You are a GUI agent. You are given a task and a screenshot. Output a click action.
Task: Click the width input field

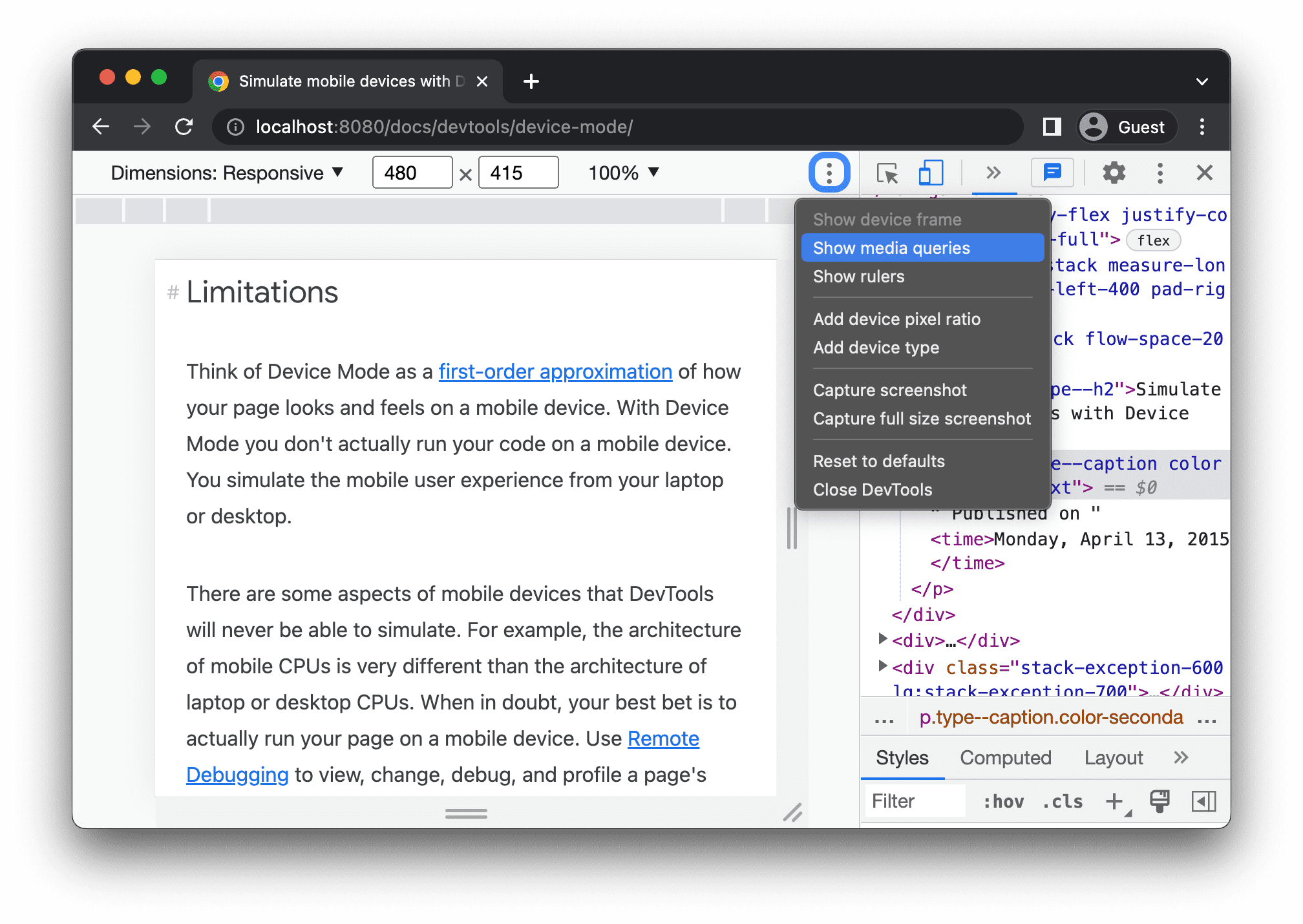click(x=410, y=173)
